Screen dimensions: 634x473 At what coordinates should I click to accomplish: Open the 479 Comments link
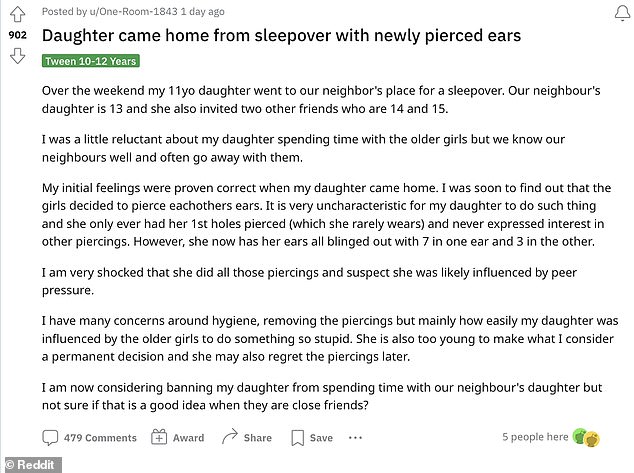[x=100, y=438]
